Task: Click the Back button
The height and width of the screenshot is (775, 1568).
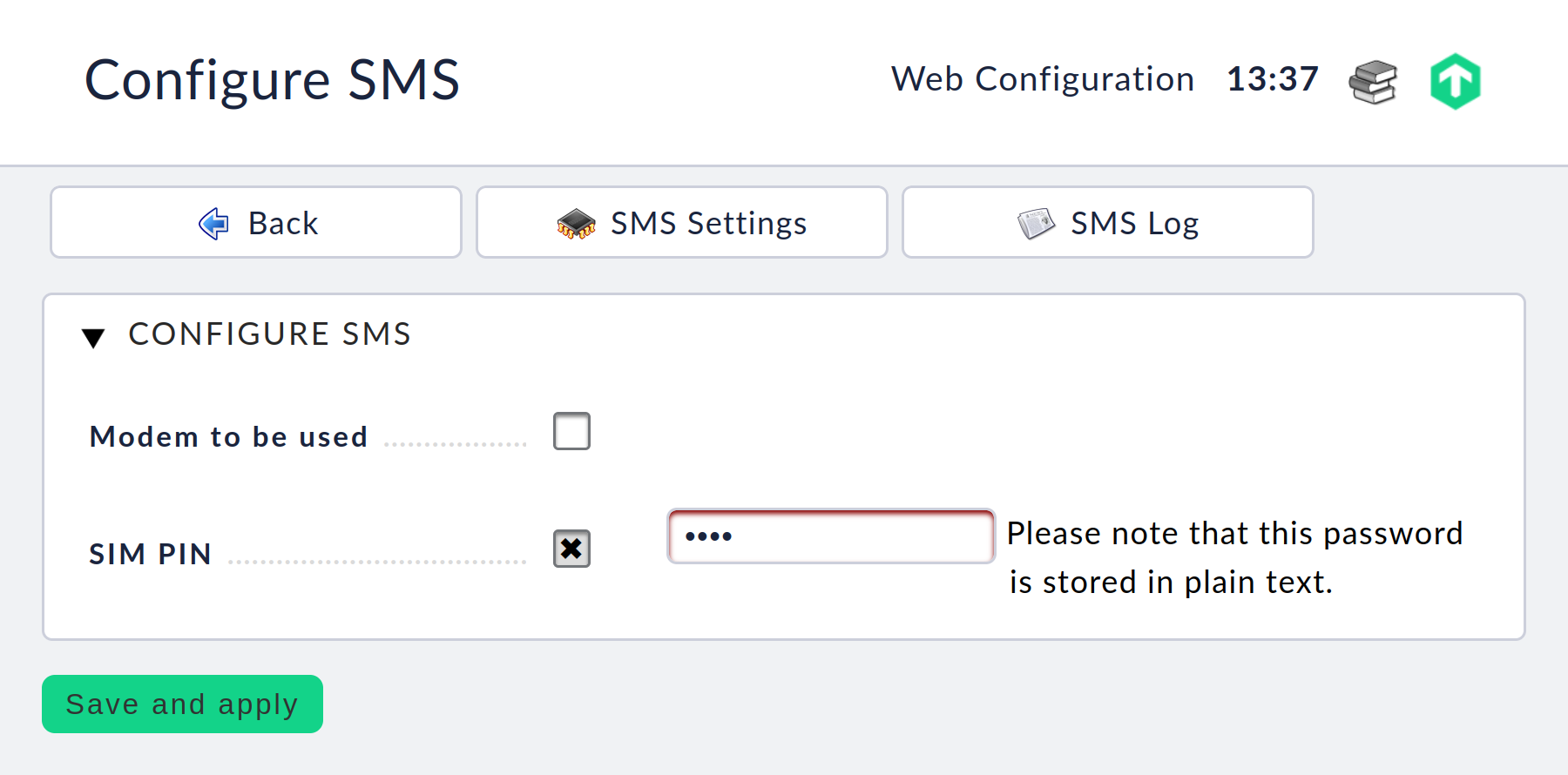Action: point(255,222)
